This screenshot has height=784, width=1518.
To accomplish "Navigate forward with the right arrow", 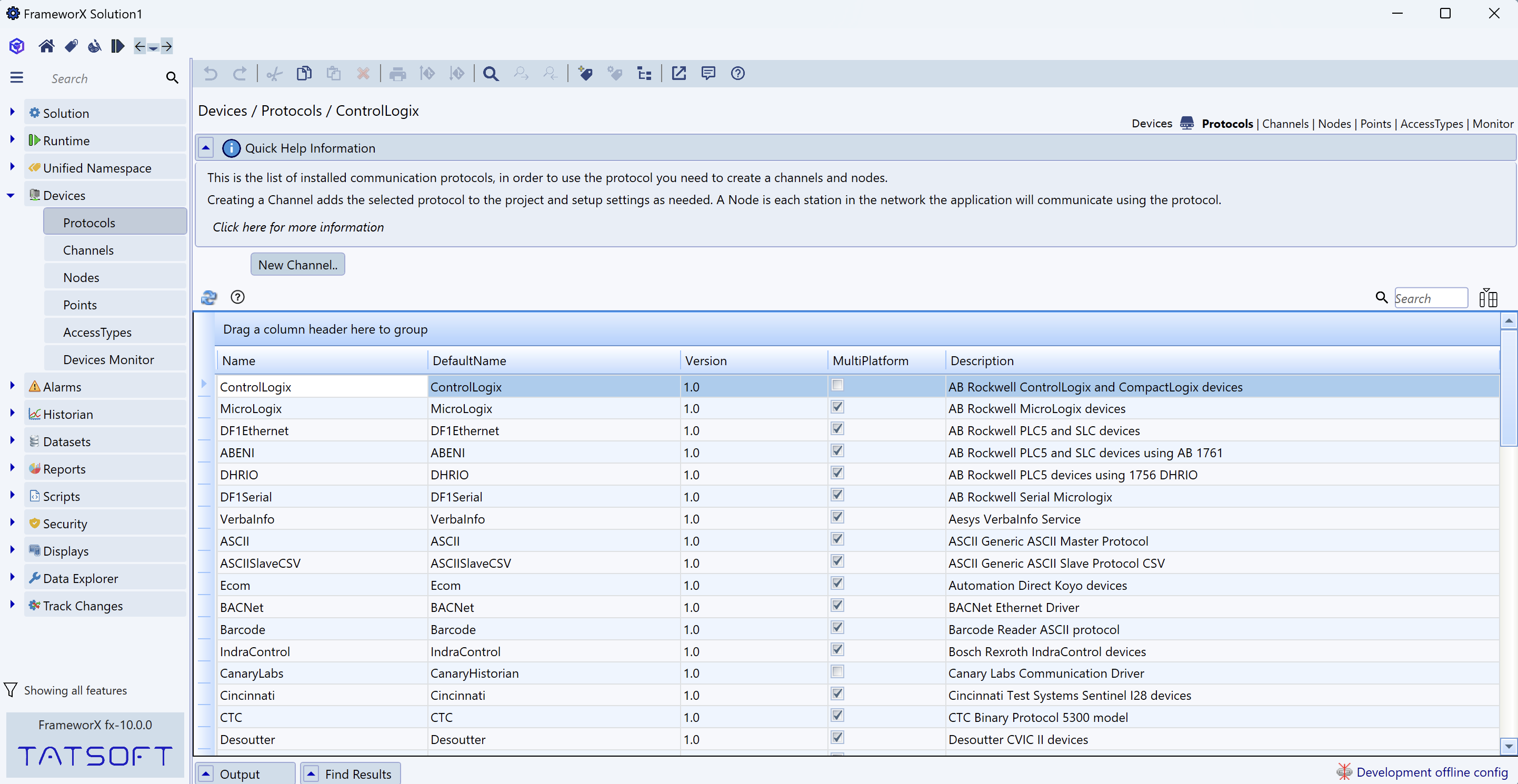I will [x=167, y=46].
